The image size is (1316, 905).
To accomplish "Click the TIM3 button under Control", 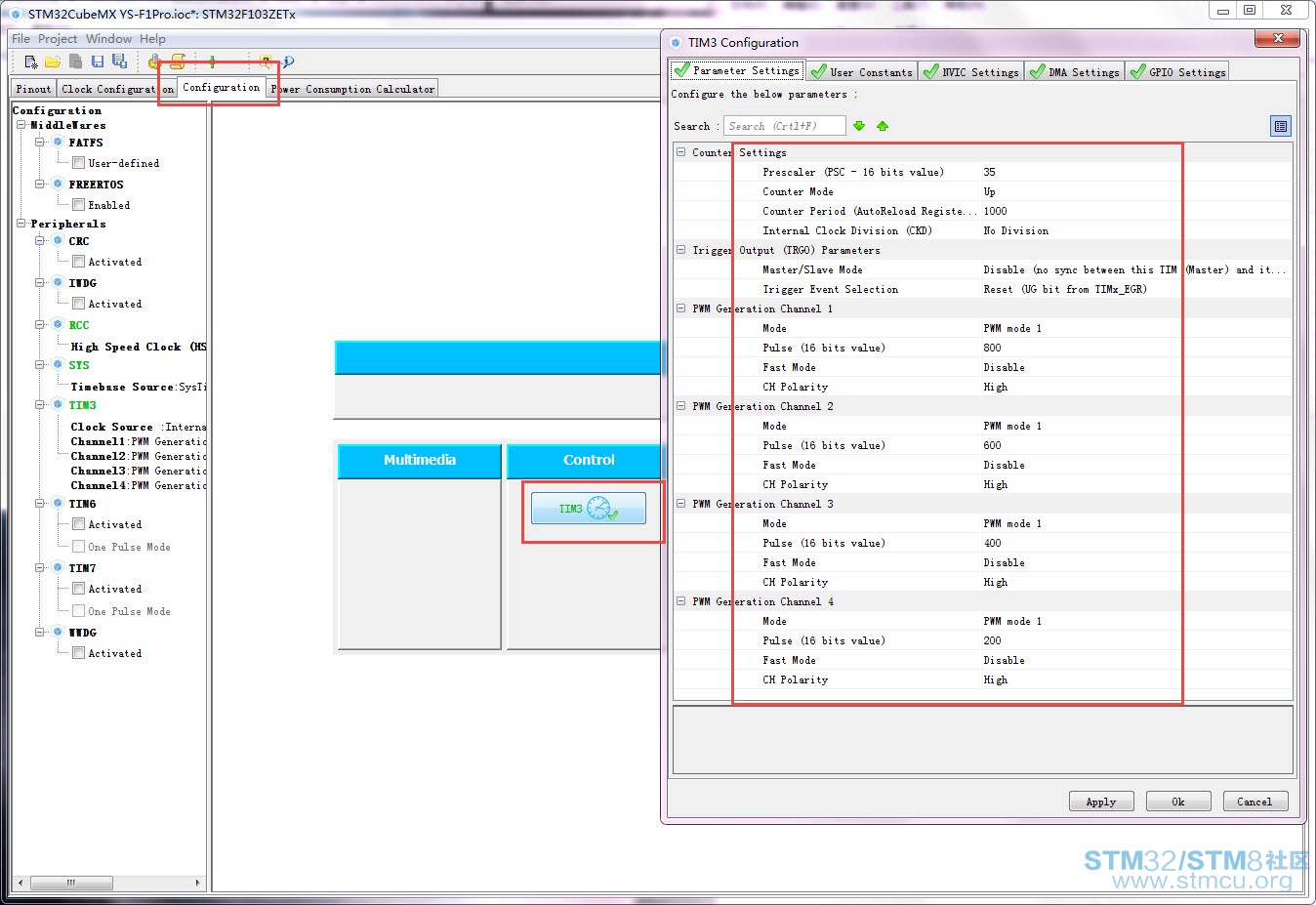I will [589, 509].
